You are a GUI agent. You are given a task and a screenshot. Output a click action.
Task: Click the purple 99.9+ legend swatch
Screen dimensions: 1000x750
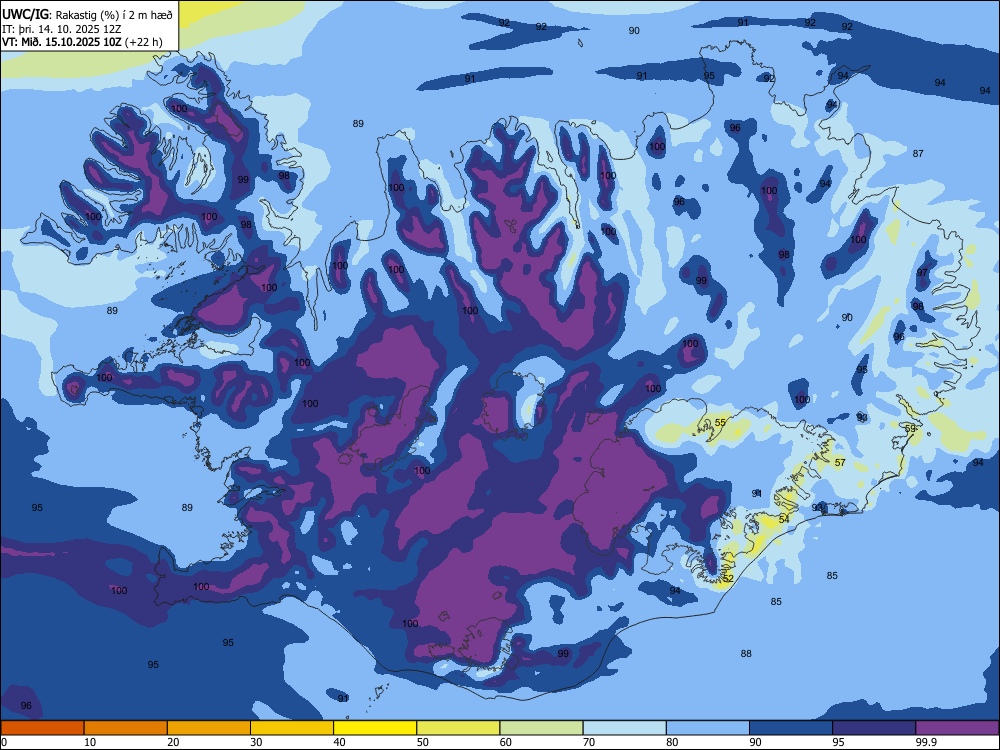pos(957,728)
